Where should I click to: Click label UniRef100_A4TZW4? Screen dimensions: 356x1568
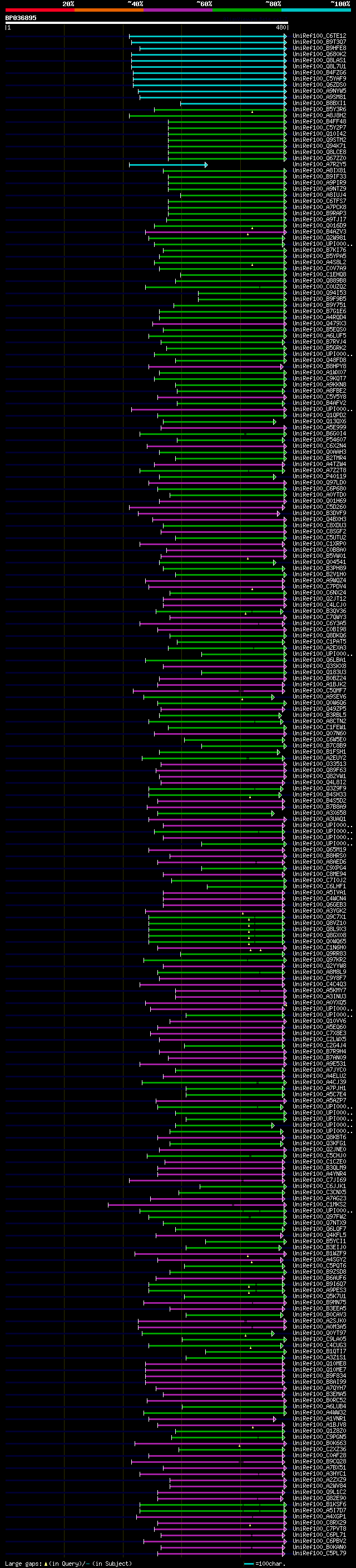[x=319, y=464]
